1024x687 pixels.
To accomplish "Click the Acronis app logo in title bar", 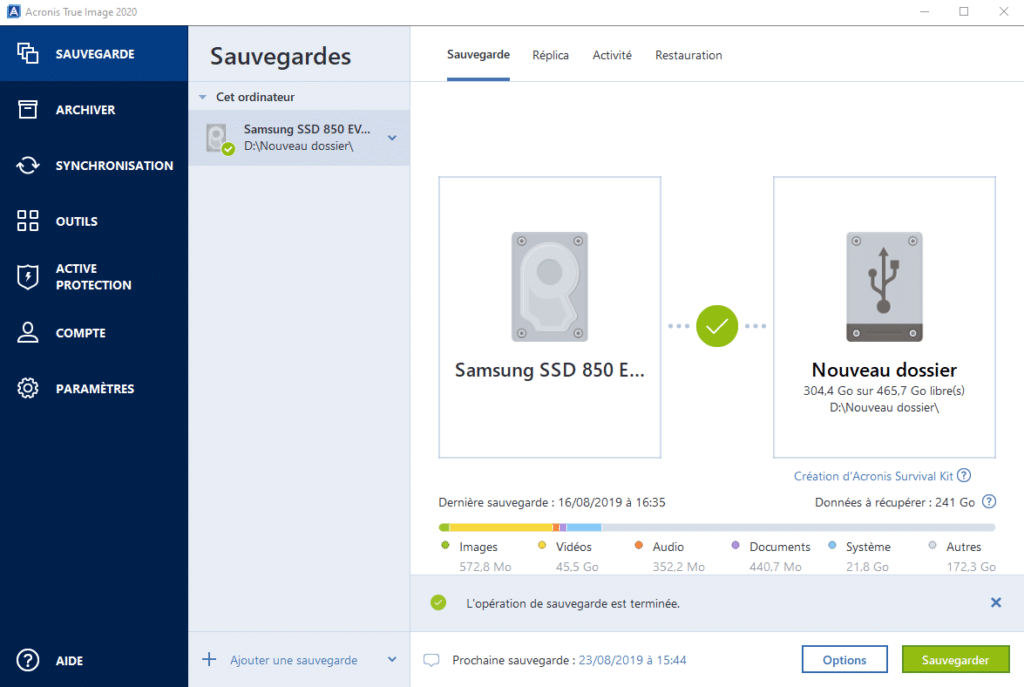I will 13,12.
